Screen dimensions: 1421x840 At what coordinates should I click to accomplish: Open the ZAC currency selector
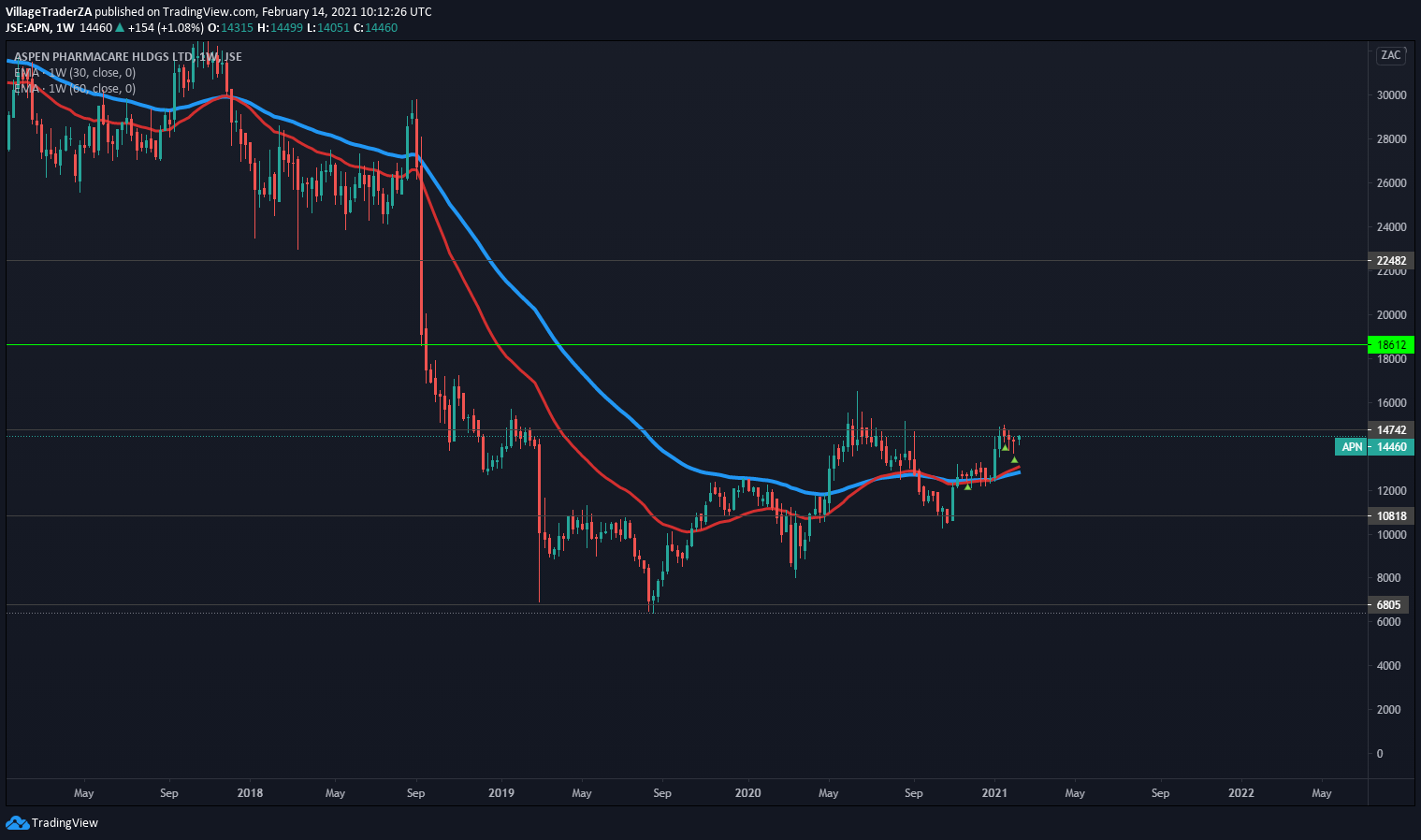[x=1390, y=55]
